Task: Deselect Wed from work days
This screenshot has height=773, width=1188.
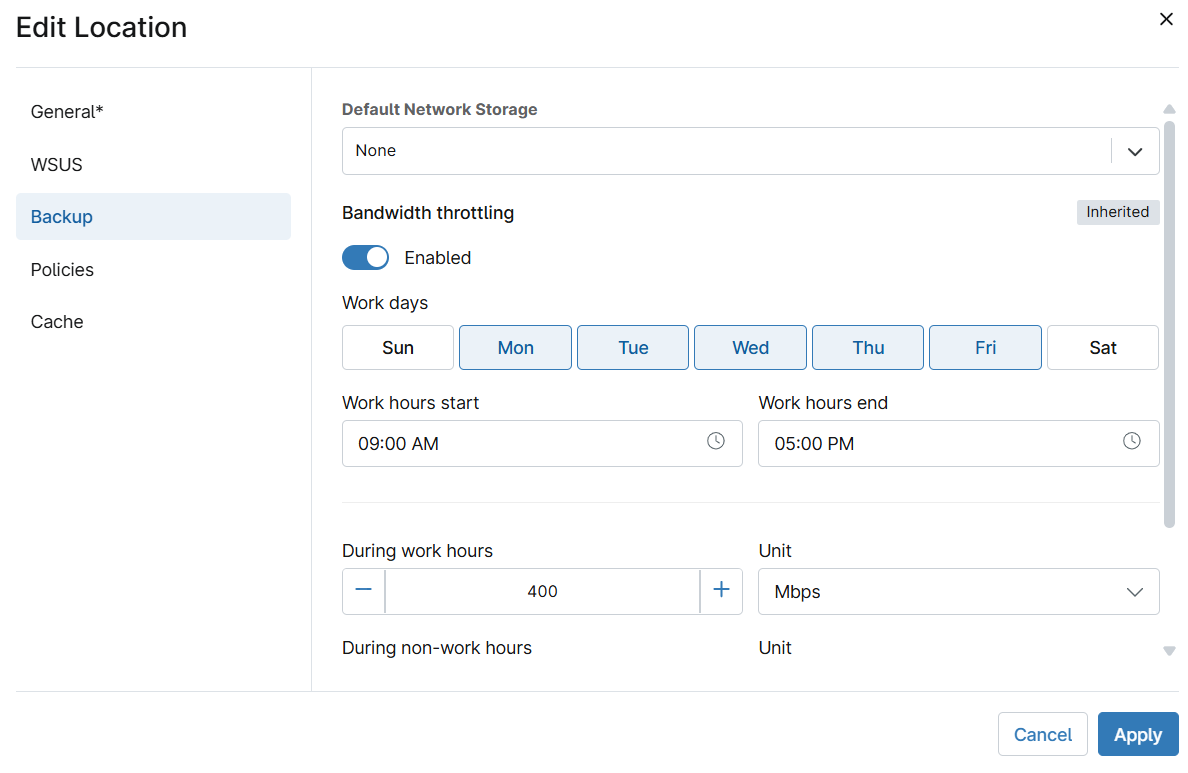Action: [x=750, y=348]
